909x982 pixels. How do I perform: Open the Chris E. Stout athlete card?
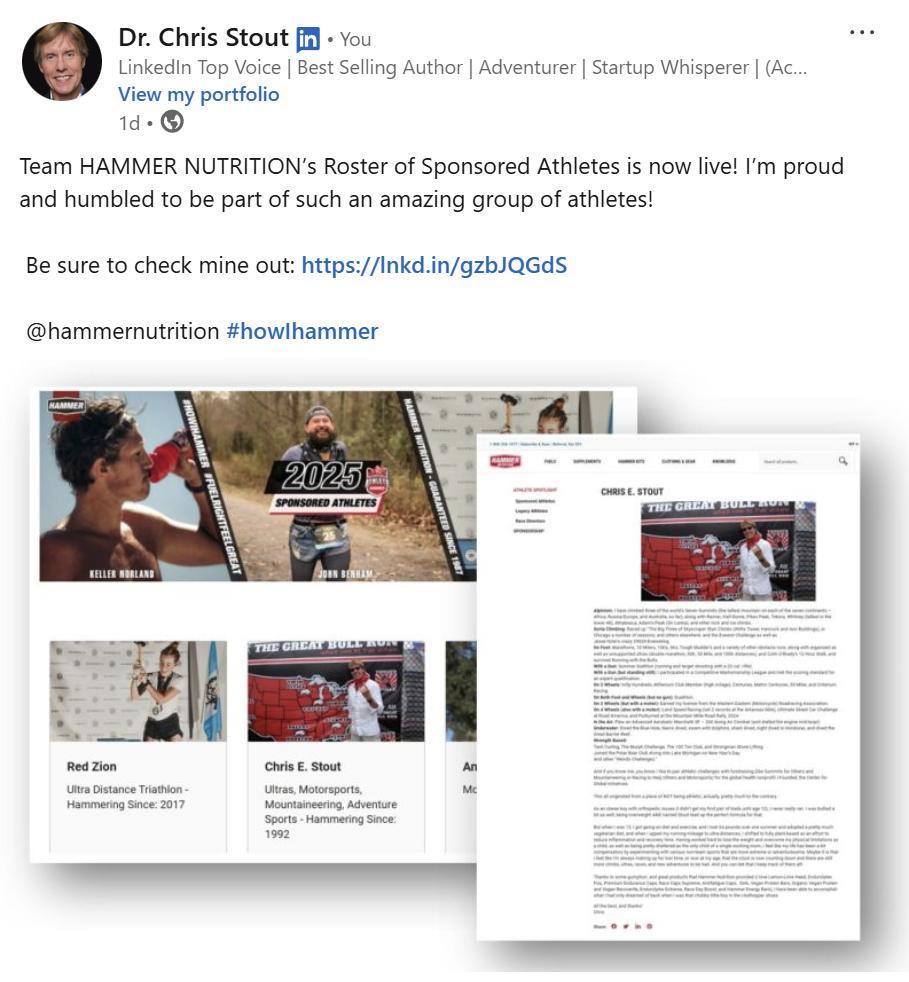click(336, 745)
